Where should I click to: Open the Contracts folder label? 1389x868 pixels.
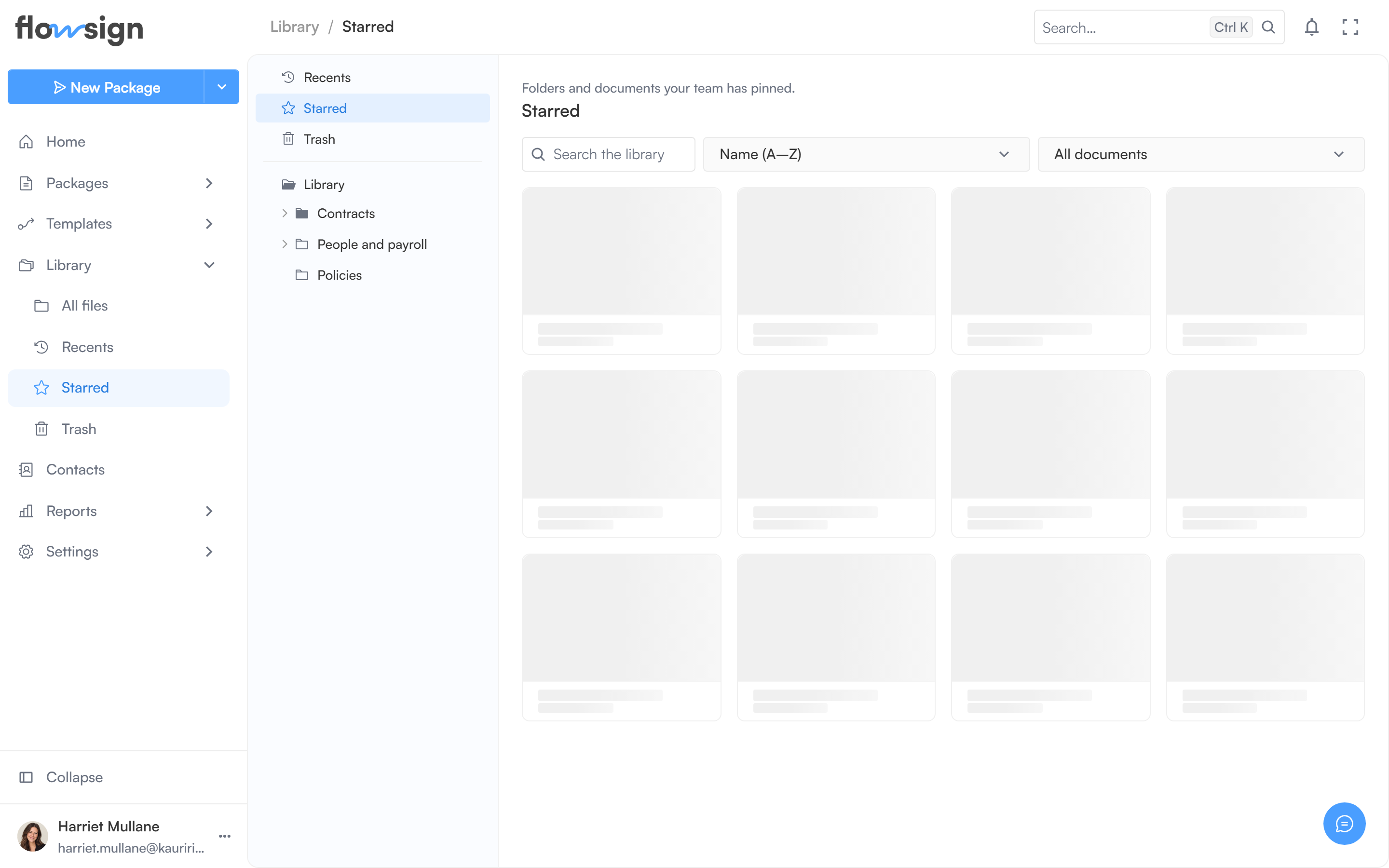[346, 214]
